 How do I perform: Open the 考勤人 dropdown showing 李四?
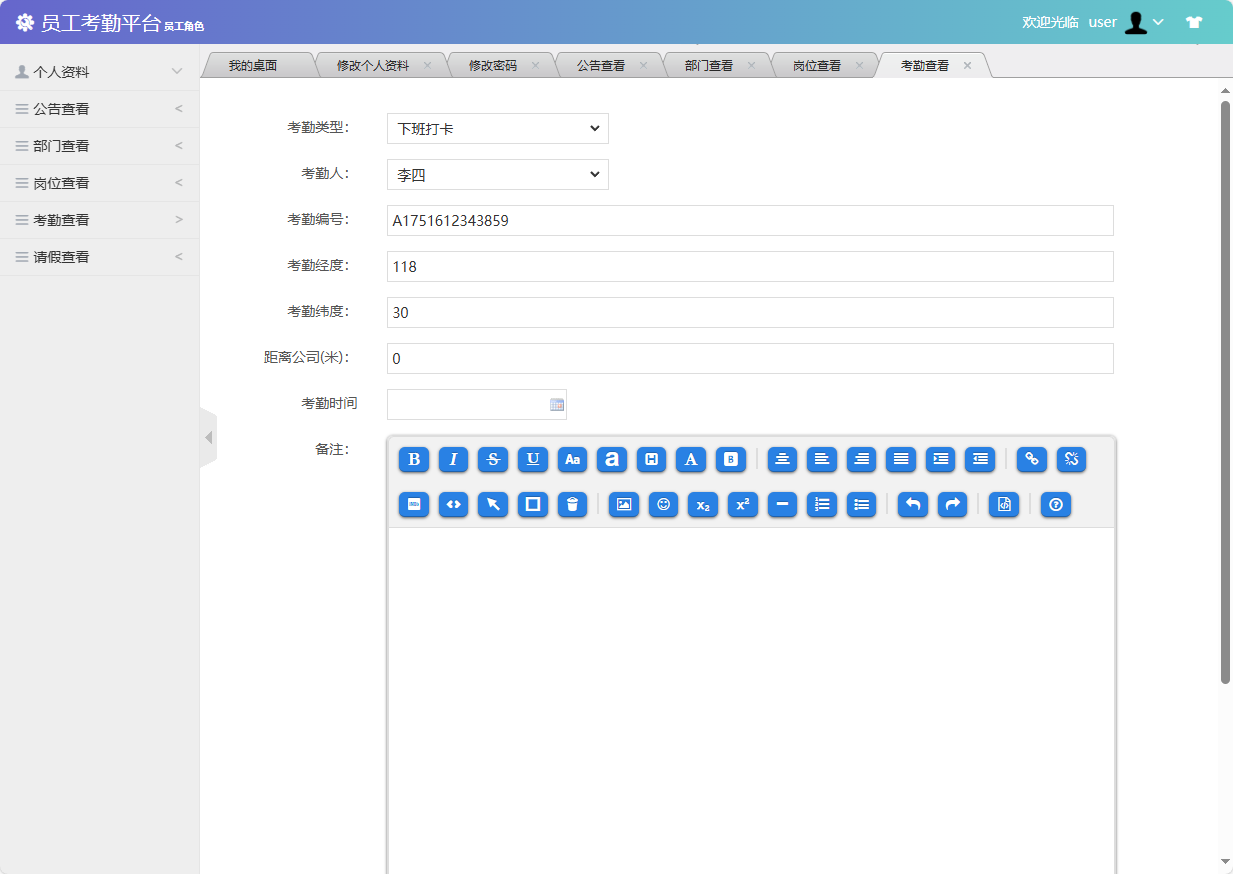[497, 174]
